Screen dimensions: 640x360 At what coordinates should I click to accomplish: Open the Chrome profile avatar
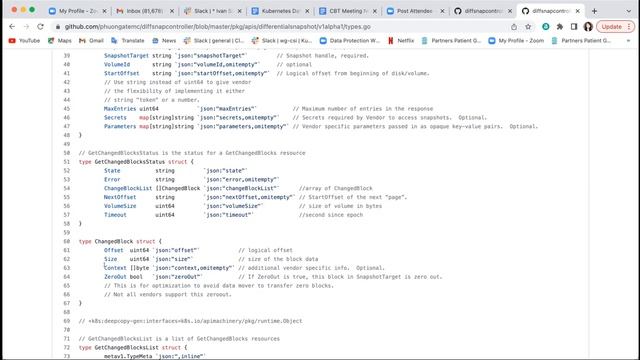588,27
